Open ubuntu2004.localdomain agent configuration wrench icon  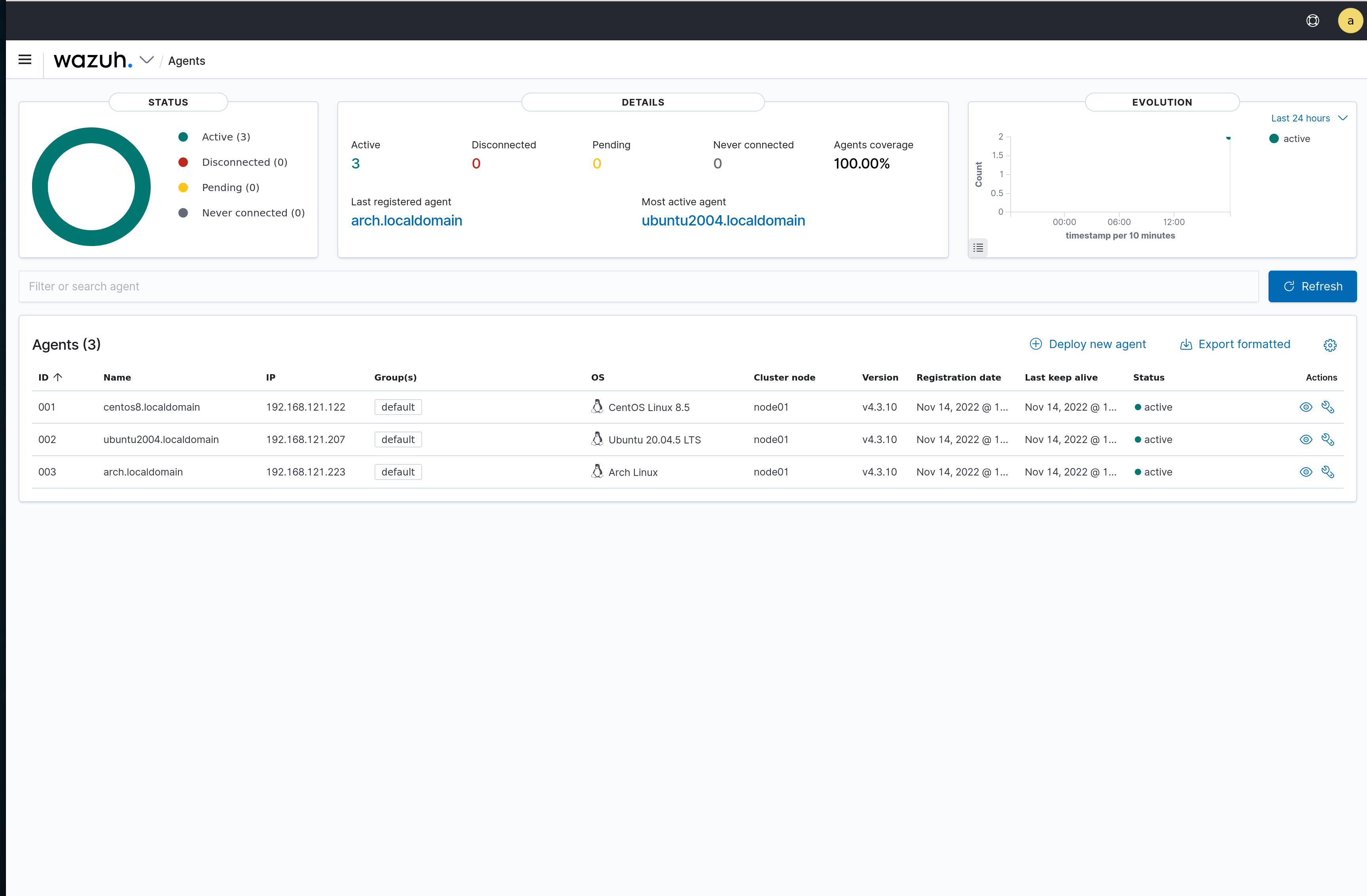pyautogui.click(x=1327, y=439)
